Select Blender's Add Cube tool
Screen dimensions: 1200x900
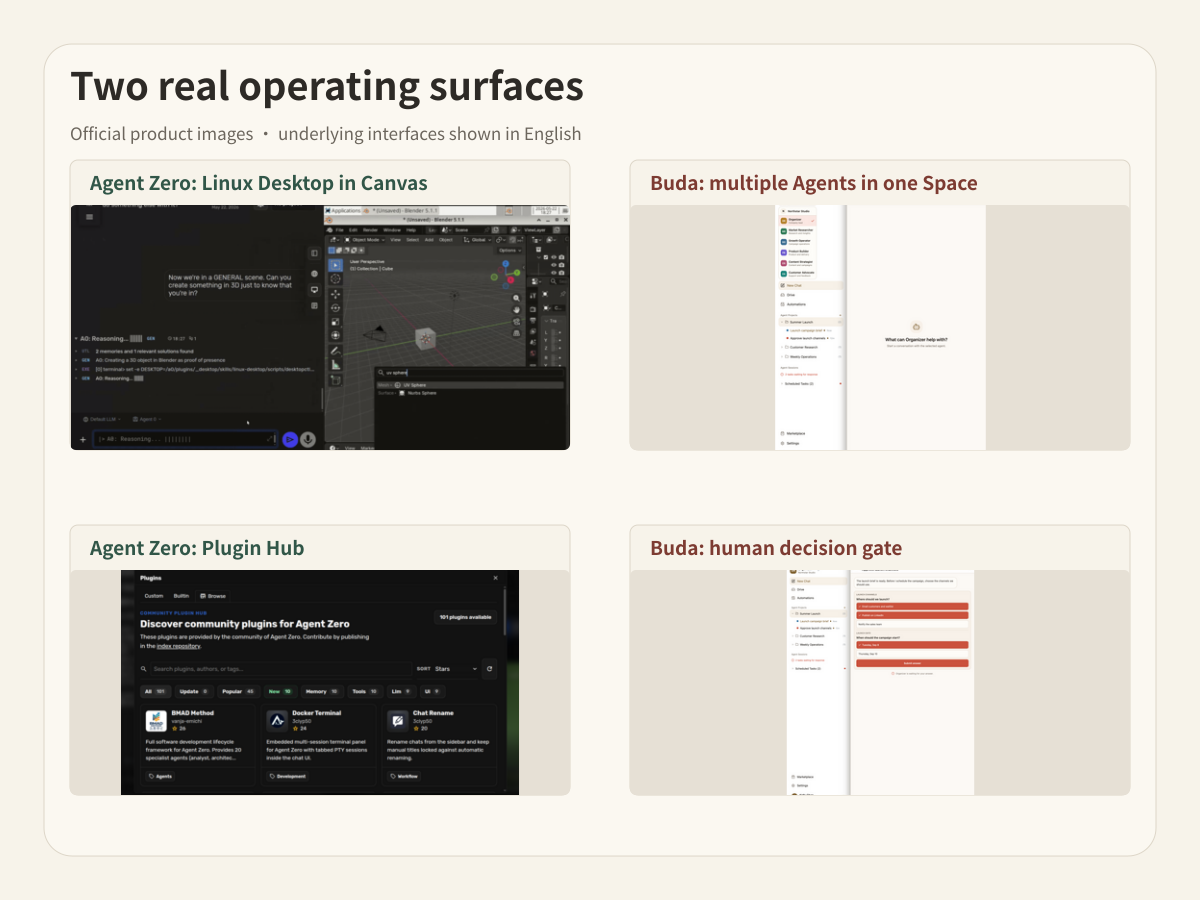tap(335, 380)
